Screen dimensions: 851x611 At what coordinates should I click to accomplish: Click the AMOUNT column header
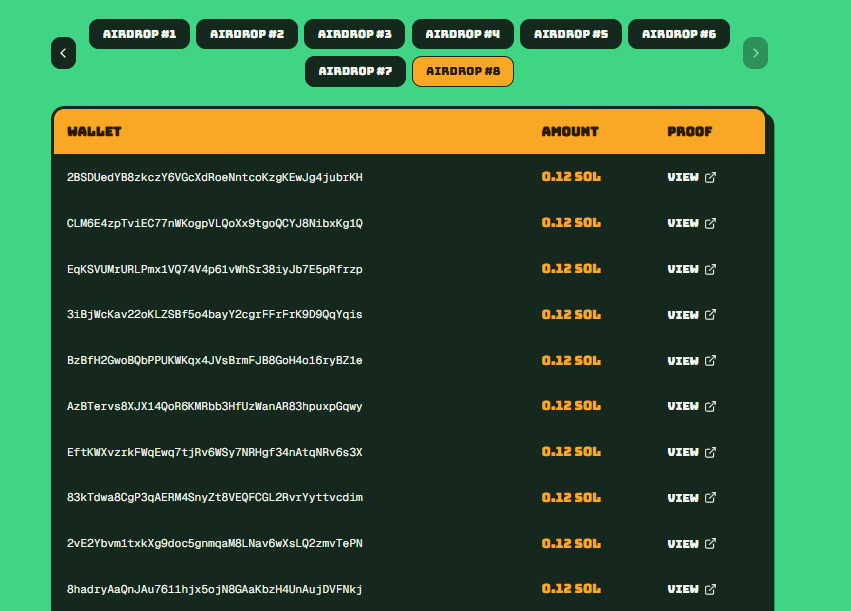[570, 131]
